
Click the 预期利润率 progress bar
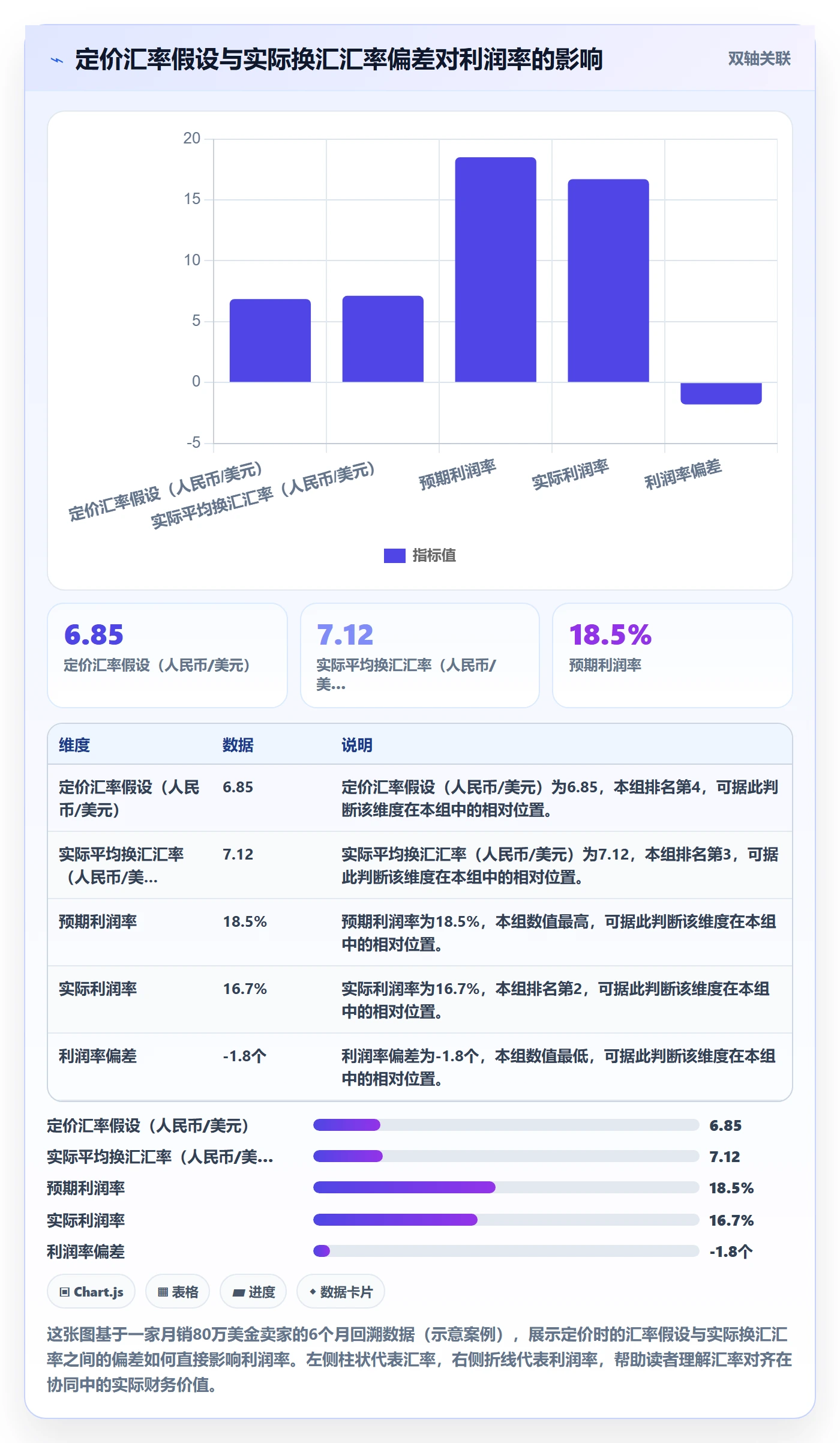[x=506, y=1187]
